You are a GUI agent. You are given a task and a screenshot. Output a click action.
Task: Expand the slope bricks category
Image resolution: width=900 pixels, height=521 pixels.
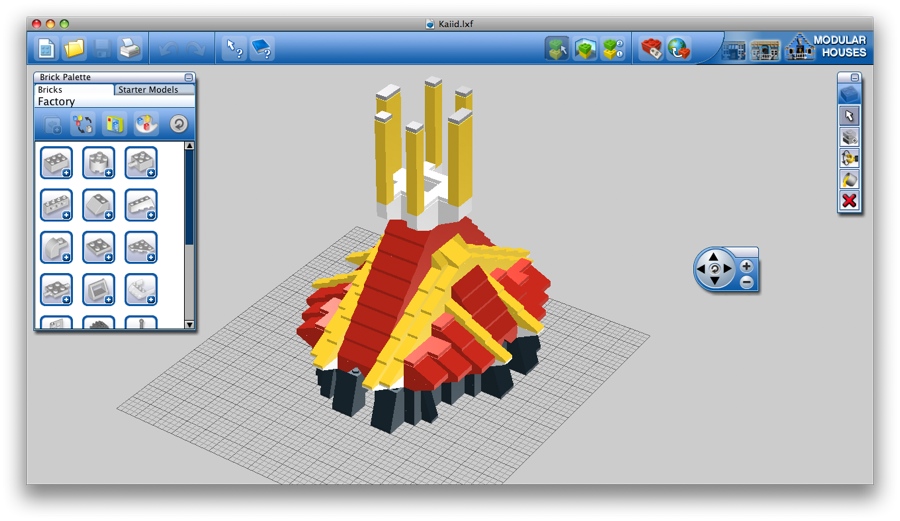[x=99, y=205]
